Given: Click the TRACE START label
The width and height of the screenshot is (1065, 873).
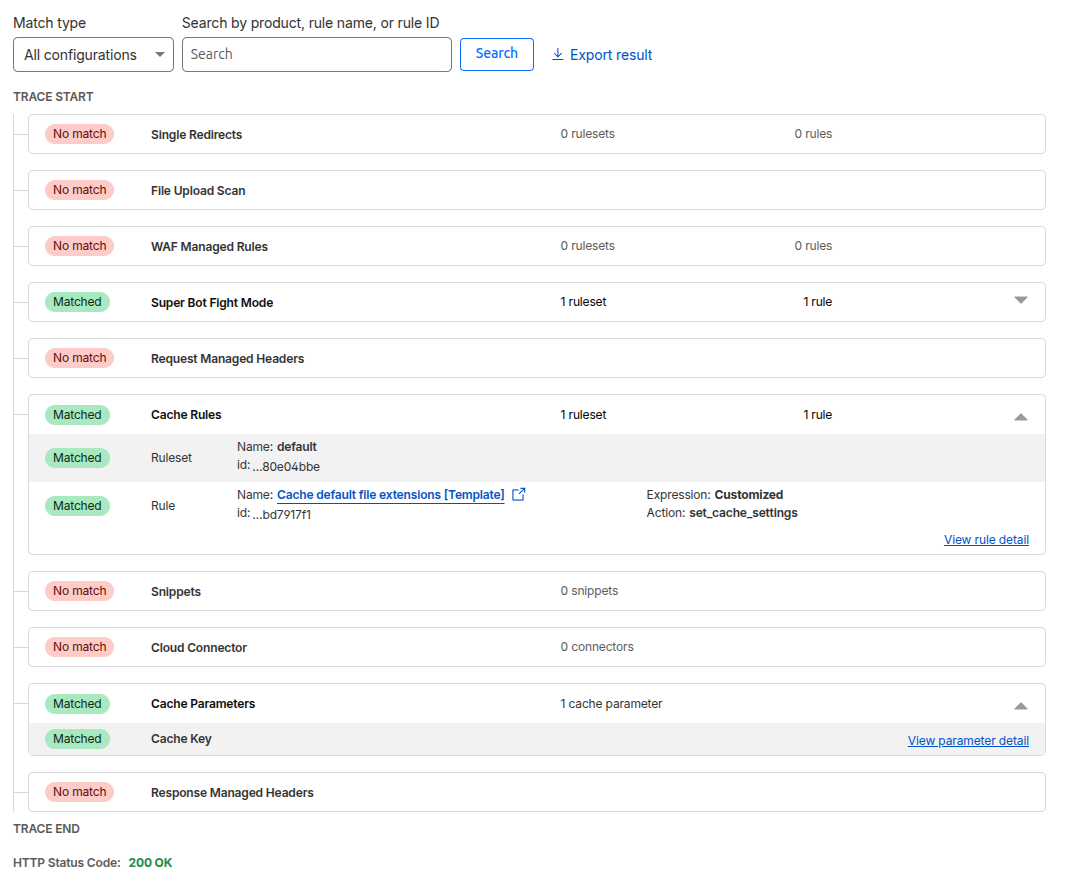Looking at the screenshot, I should [x=54, y=96].
